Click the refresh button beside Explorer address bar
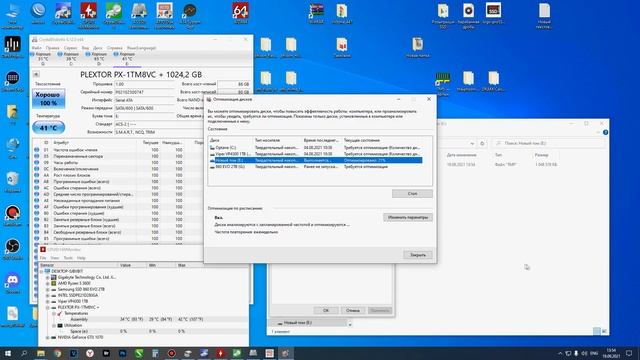Viewport: 640px width, 360px height. 482,144
